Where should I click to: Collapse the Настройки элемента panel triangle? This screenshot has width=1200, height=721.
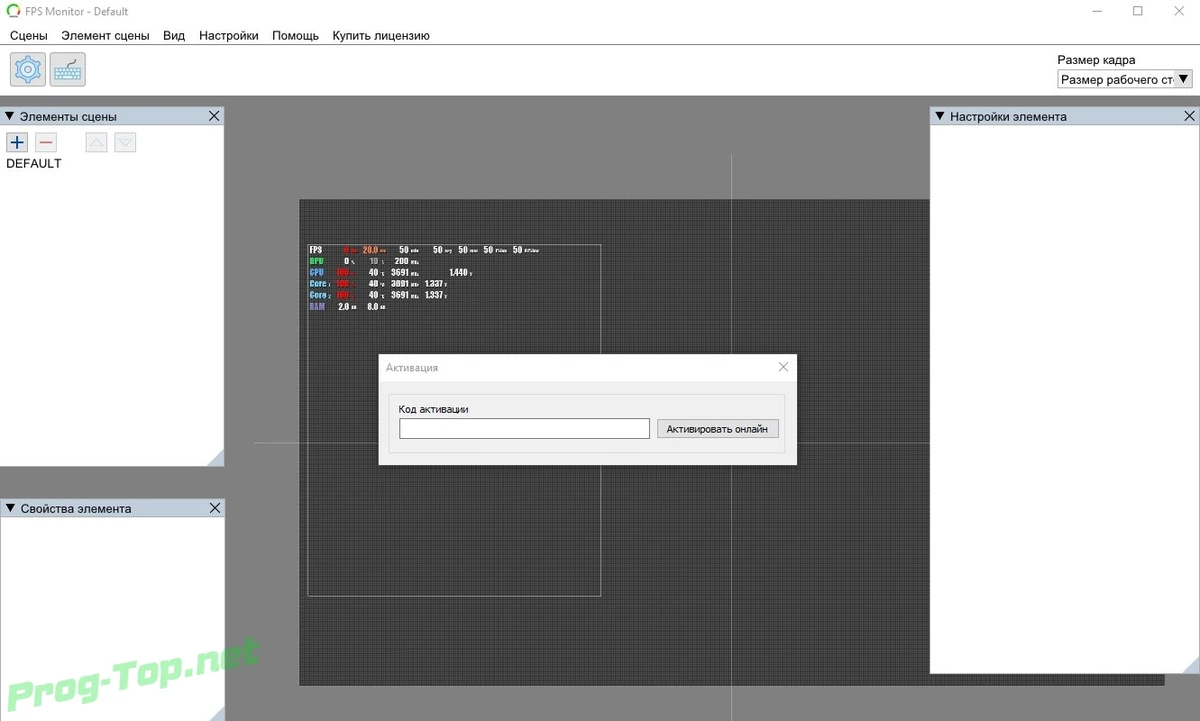[939, 116]
